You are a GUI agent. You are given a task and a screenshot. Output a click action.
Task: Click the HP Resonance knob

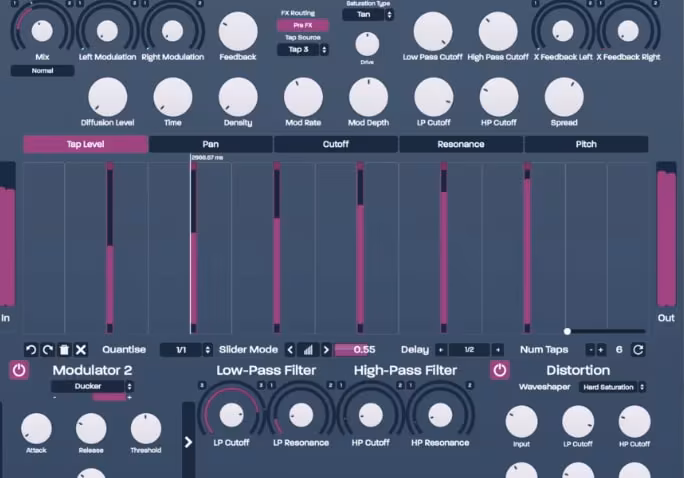coord(440,415)
